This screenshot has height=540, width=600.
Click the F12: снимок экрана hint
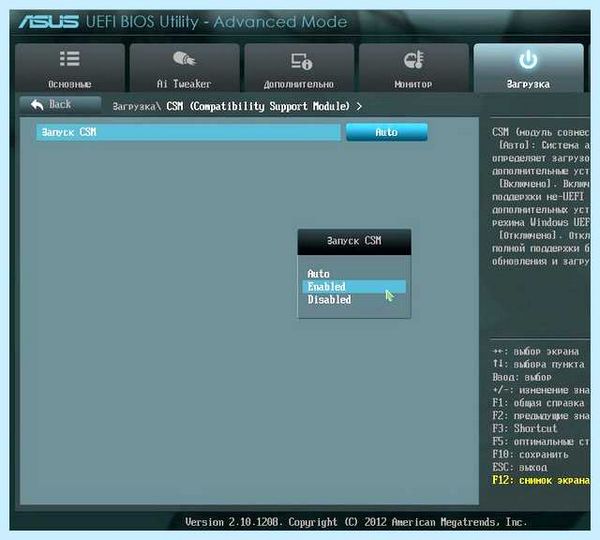(x=541, y=480)
